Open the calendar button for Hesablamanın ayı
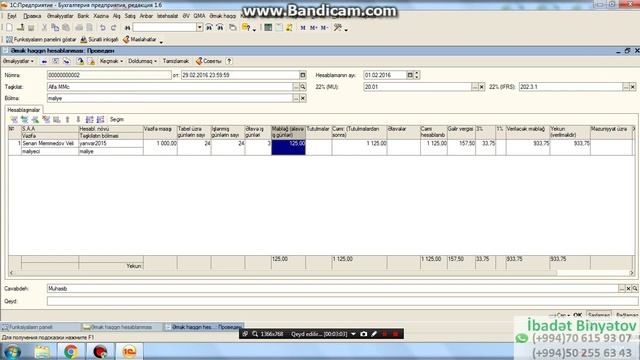Screen dimensions: 640x360 pyautogui.click(x=410, y=75)
